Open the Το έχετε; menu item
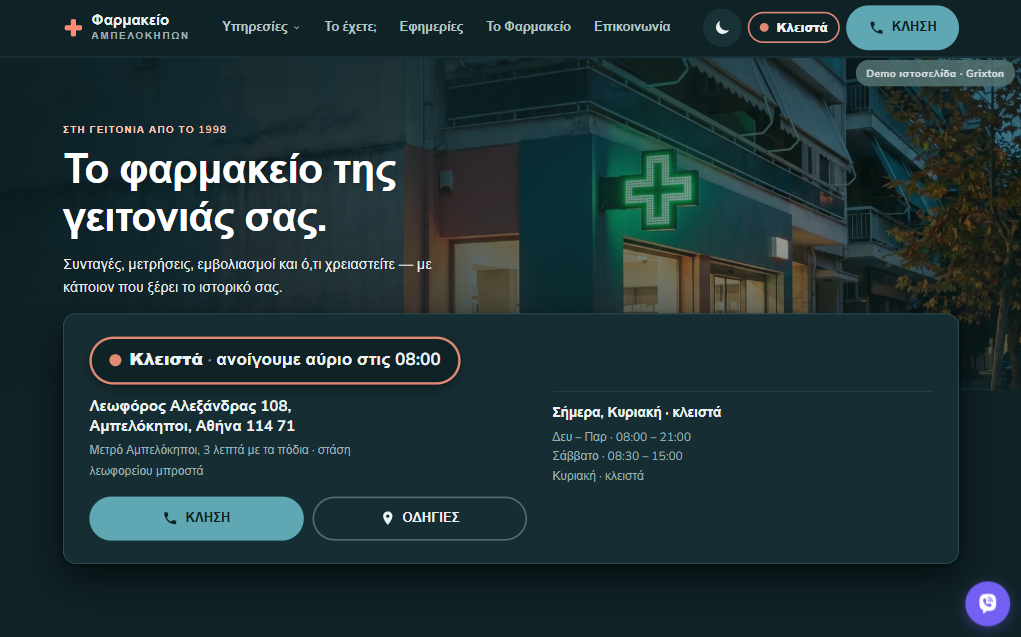 click(350, 27)
